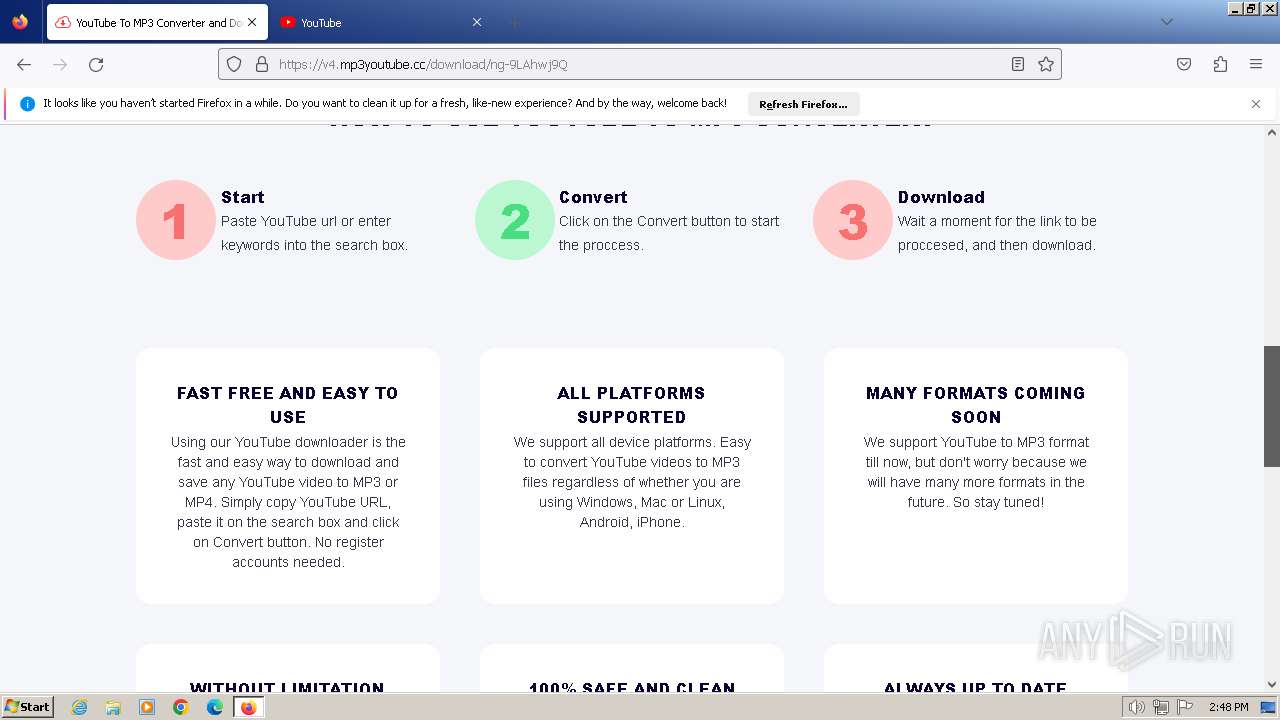The image size is (1280, 720).
Task: Open the network tray icon
Action: tap(1161, 707)
